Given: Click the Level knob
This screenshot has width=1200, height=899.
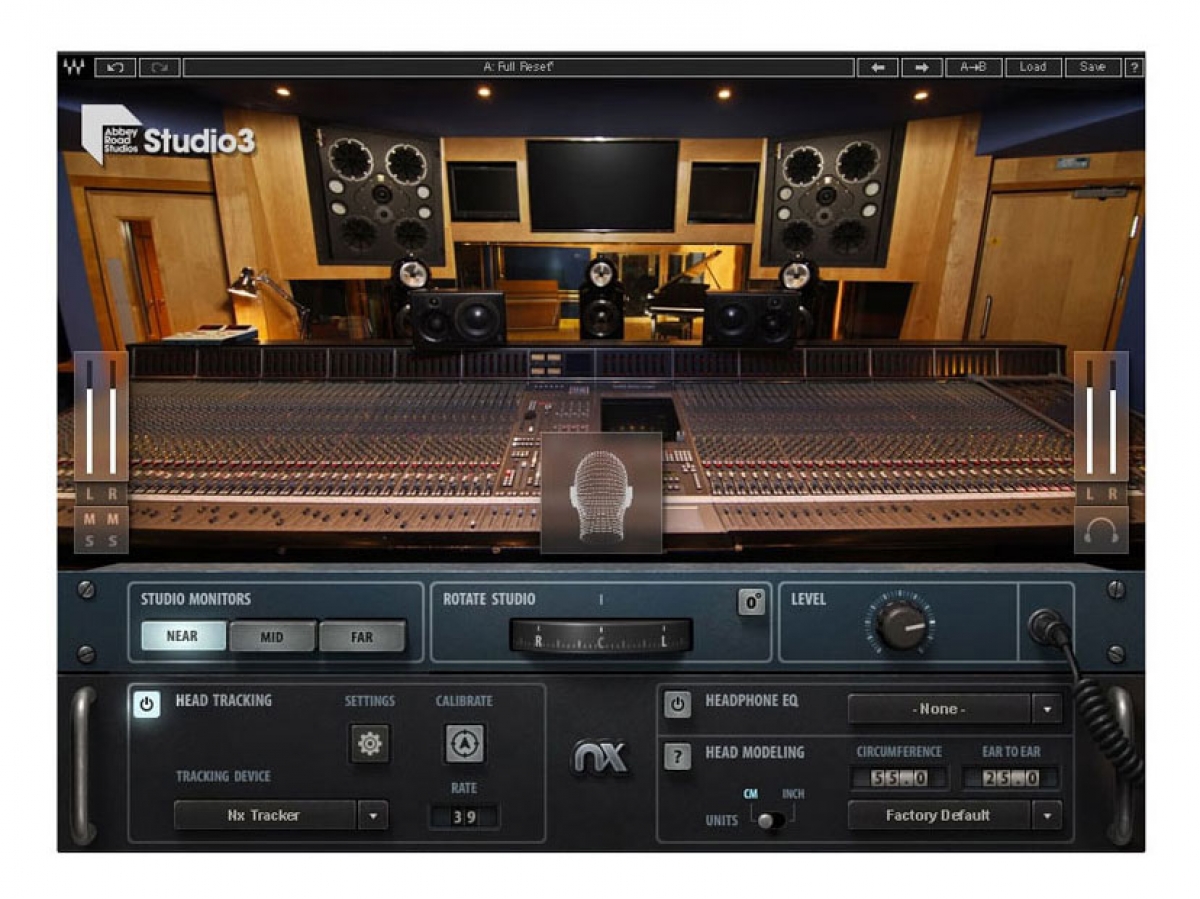Looking at the screenshot, I should [x=902, y=625].
